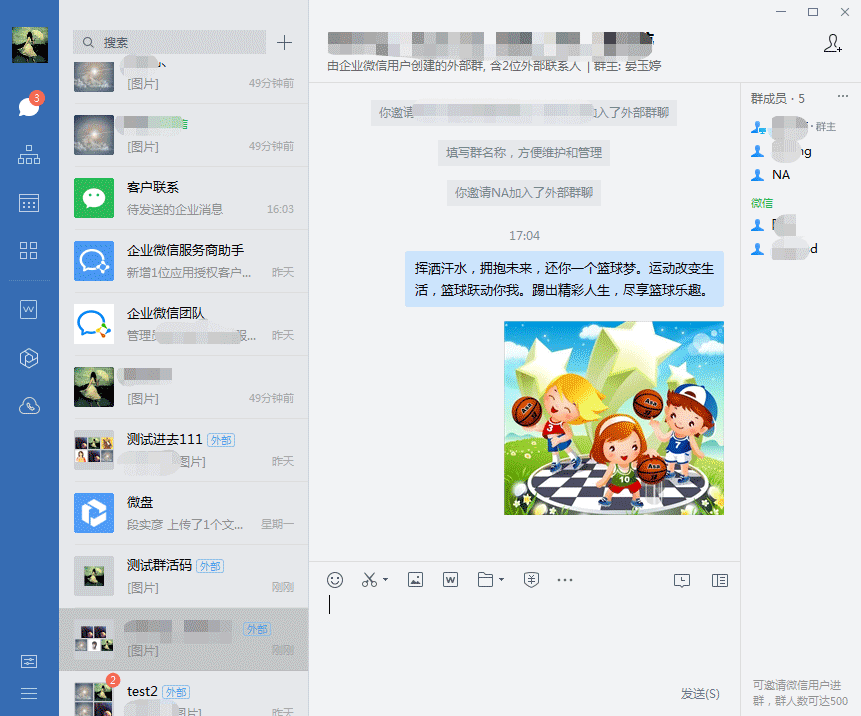Click the red packet yen icon
Screen dimensions: 861x716
(x=532, y=580)
